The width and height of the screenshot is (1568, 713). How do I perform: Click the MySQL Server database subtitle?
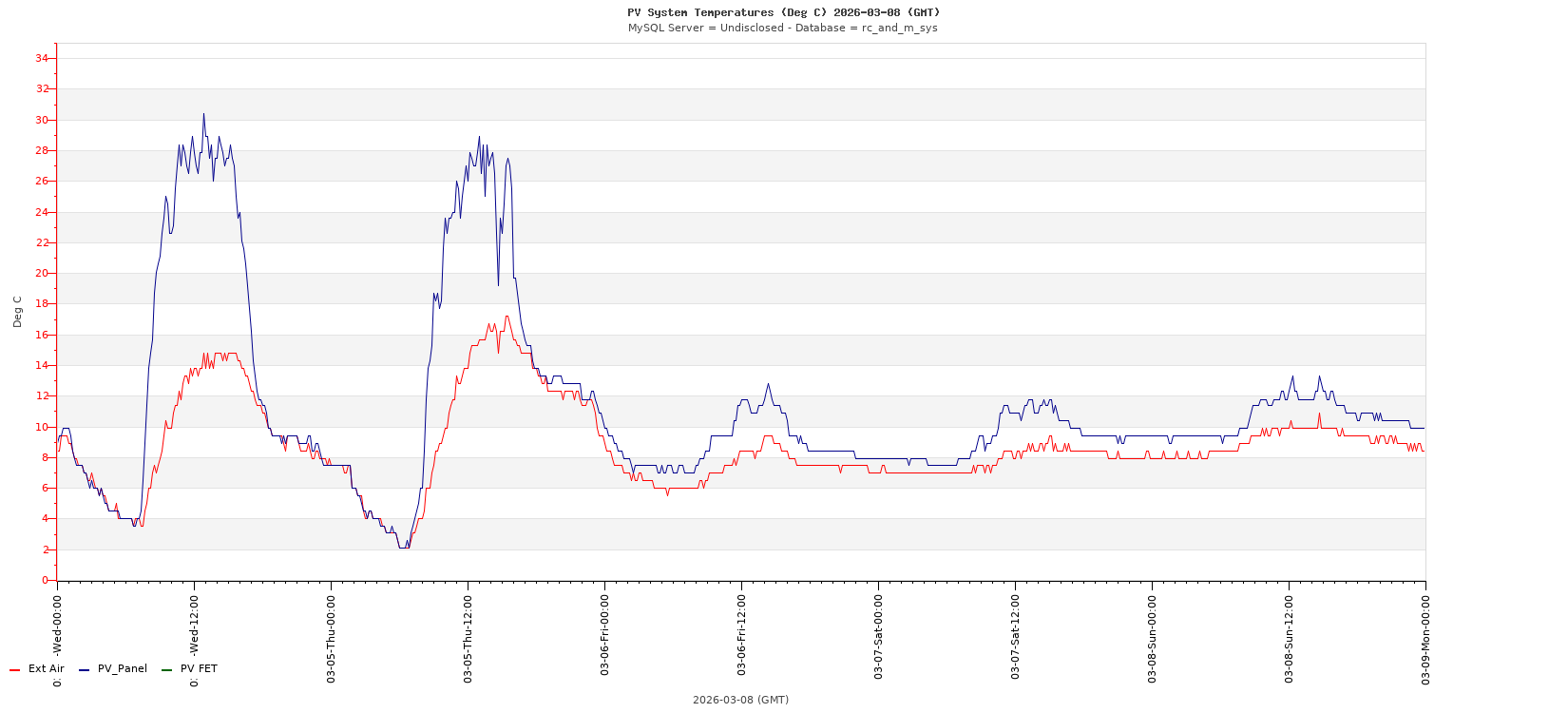tap(783, 28)
